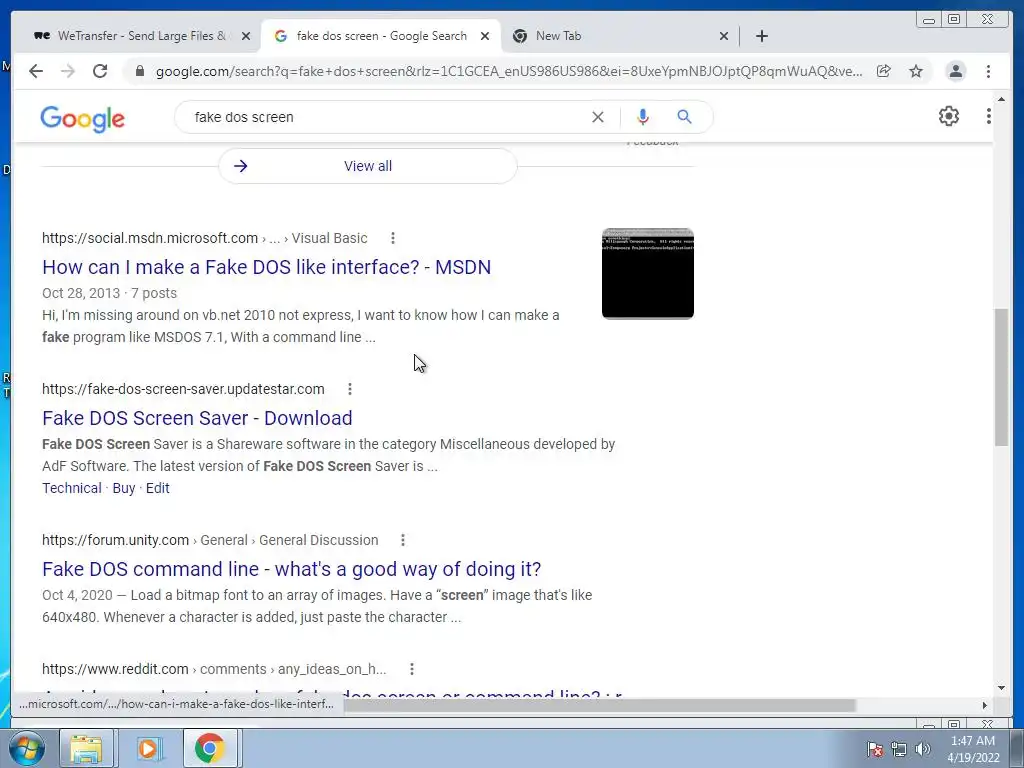Click the social.msdn.microsoft.com URL text
The width and height of the screenshot is (1024, 768).
[150, 238]
